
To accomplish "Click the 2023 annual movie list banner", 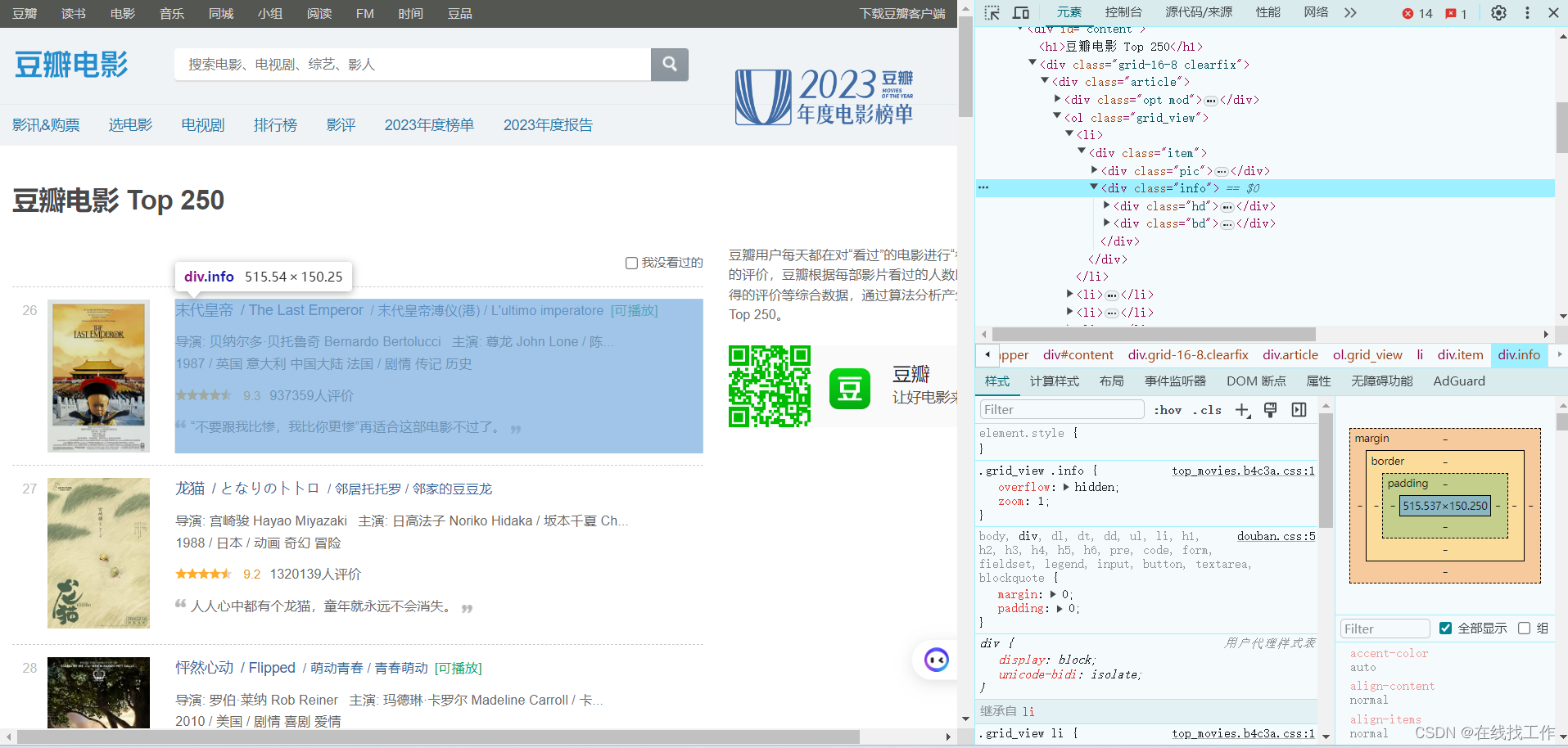I will [825, 97].
